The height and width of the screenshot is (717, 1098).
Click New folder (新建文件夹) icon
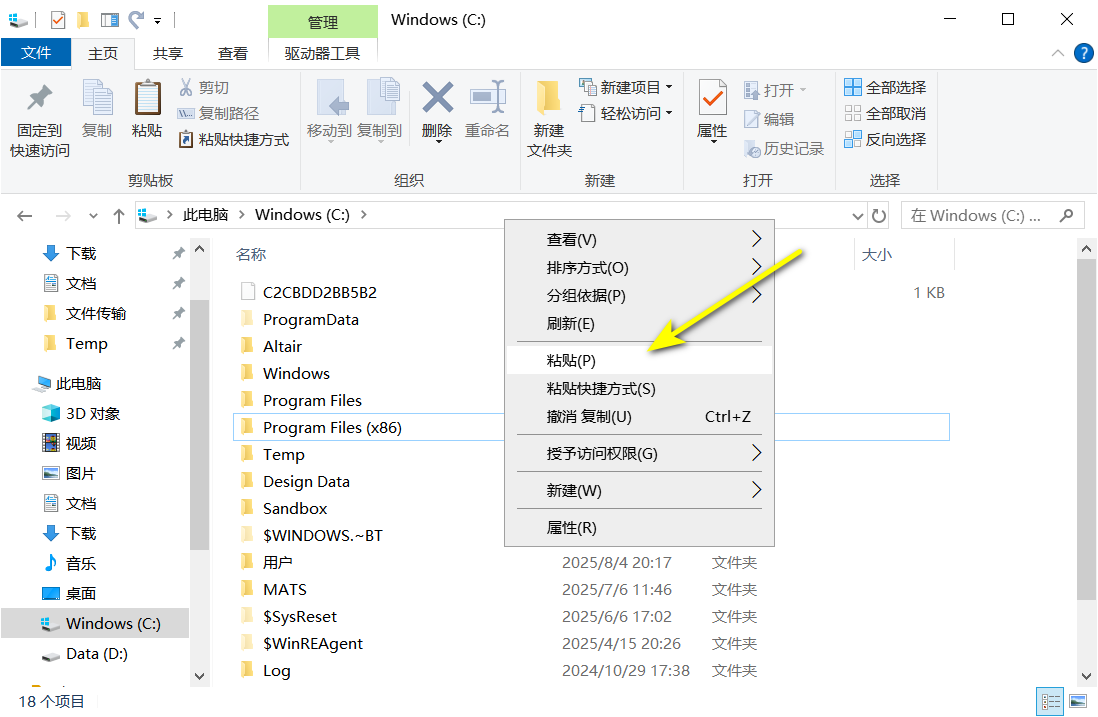[549, 98]
